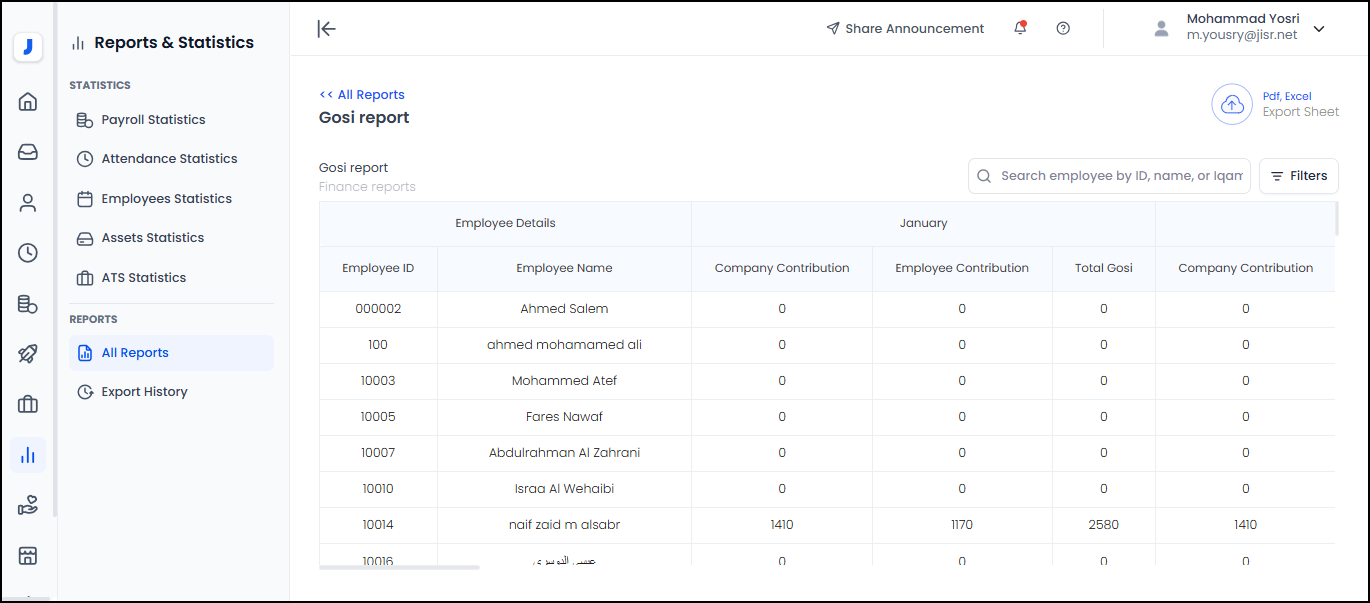Open the employee profile person icon
The width and height of the screenshot is (1370, 603).
click(x=28, y=203)
